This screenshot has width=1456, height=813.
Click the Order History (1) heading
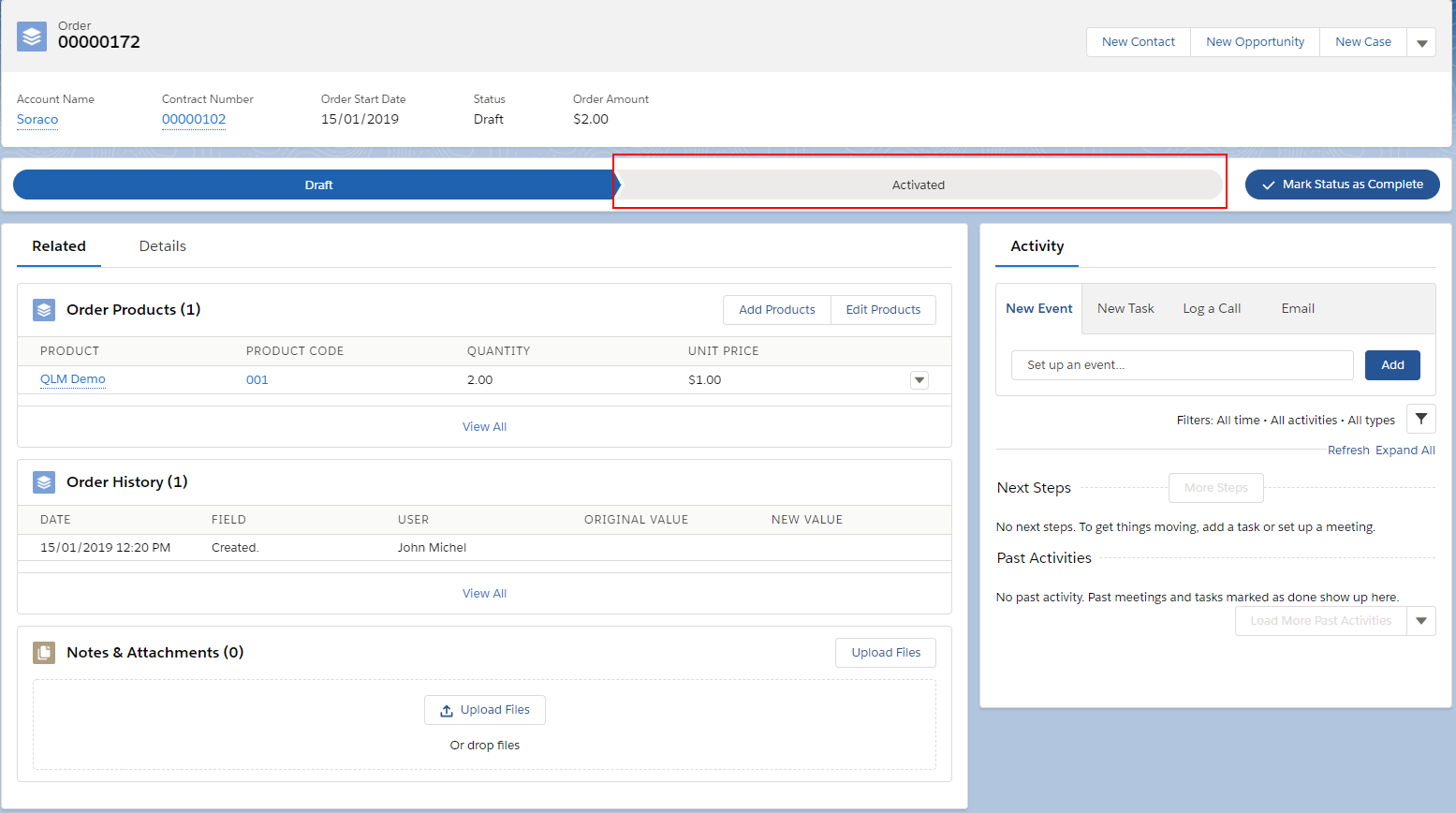(127, 482)
